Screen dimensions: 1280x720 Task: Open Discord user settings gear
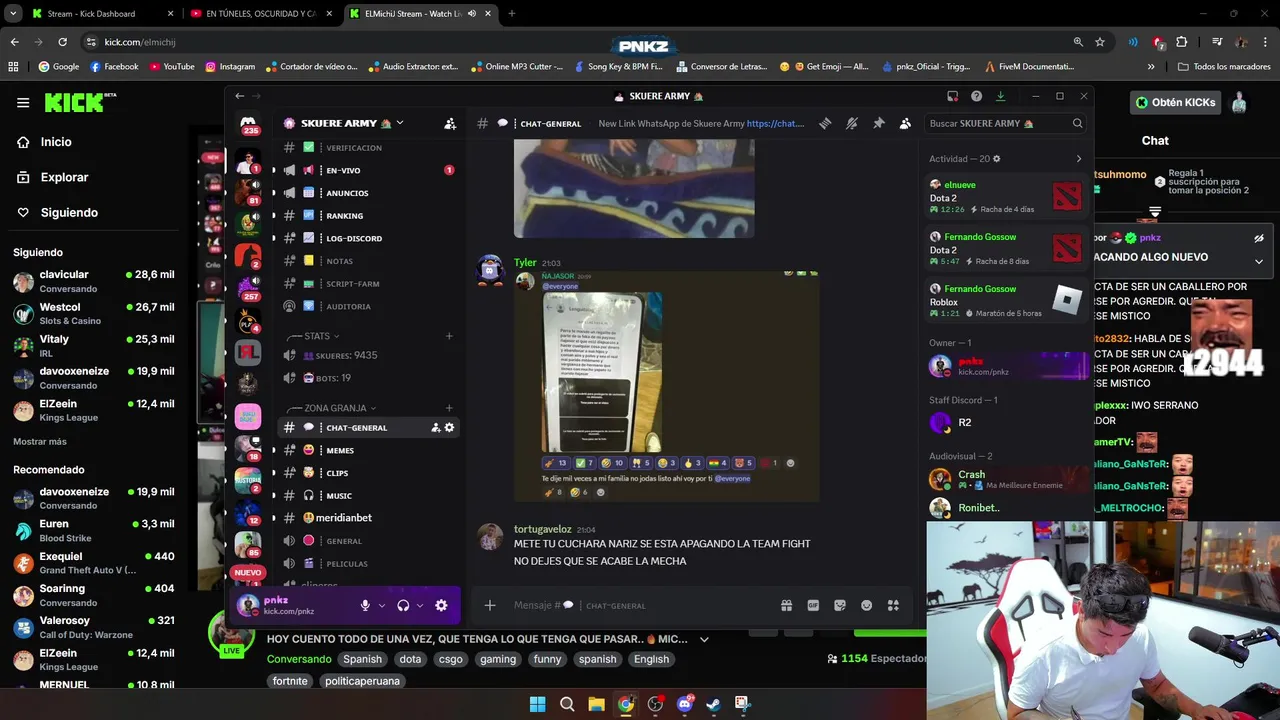coord(441,605)
